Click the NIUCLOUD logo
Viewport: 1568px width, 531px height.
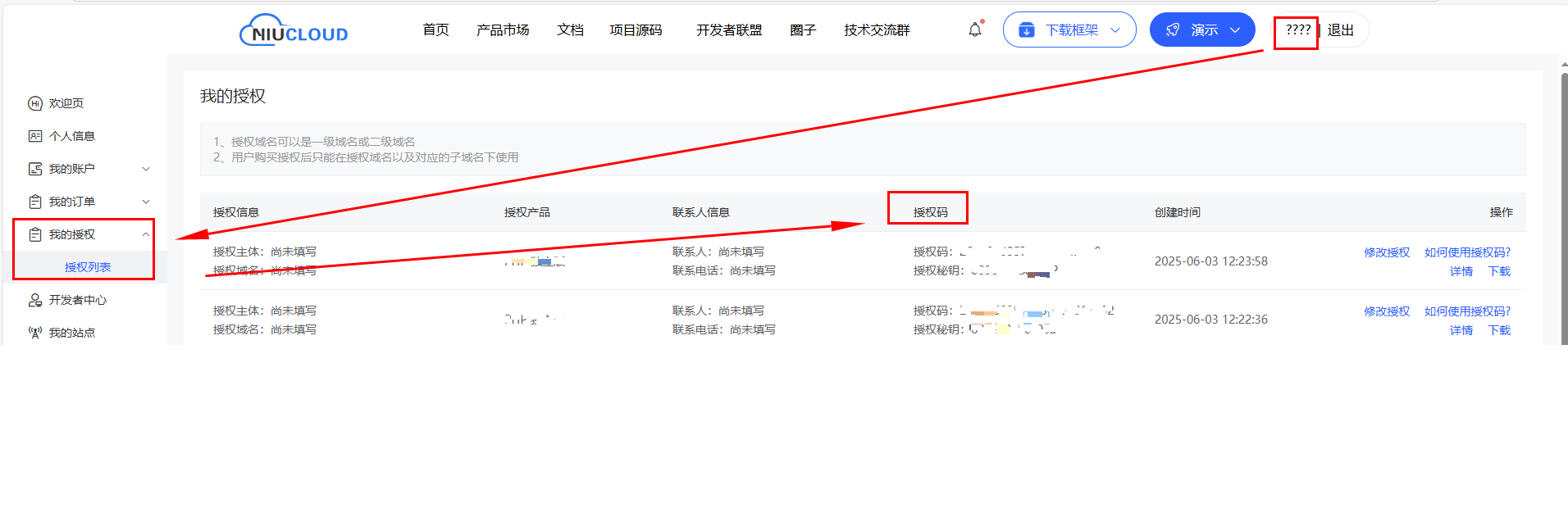coord(294,31)
